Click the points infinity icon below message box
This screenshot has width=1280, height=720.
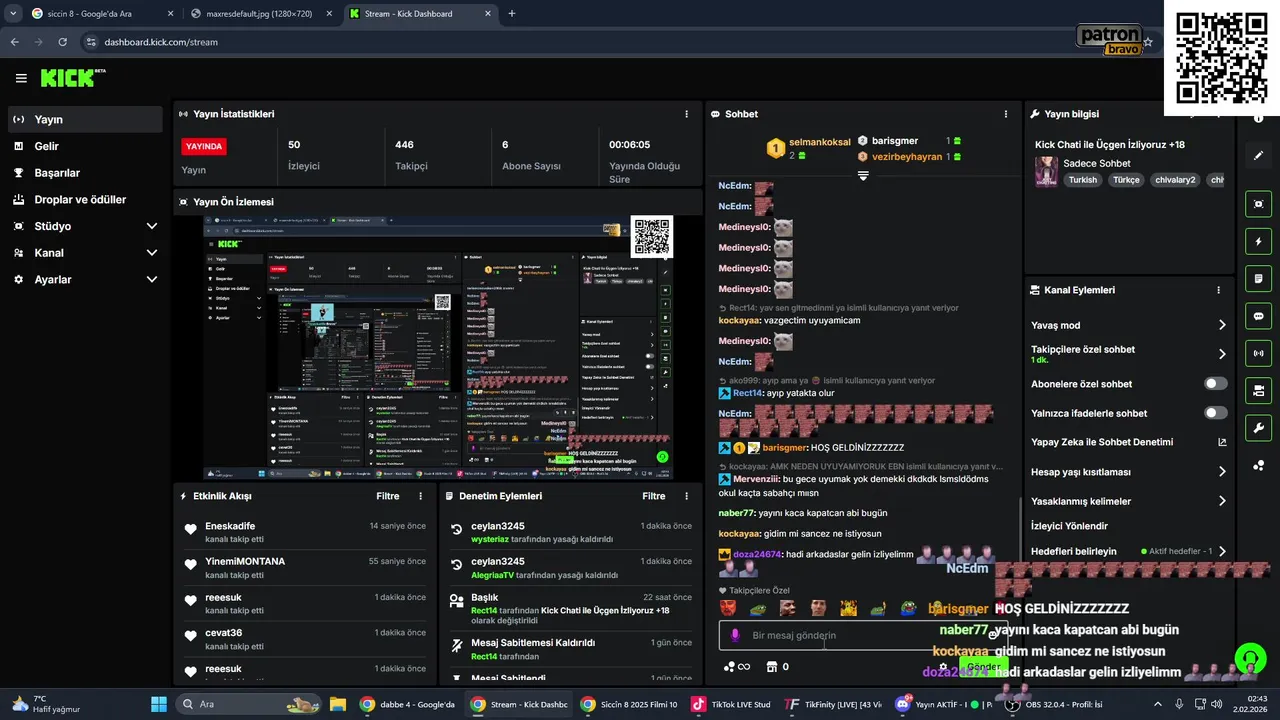tap(737, 667)
